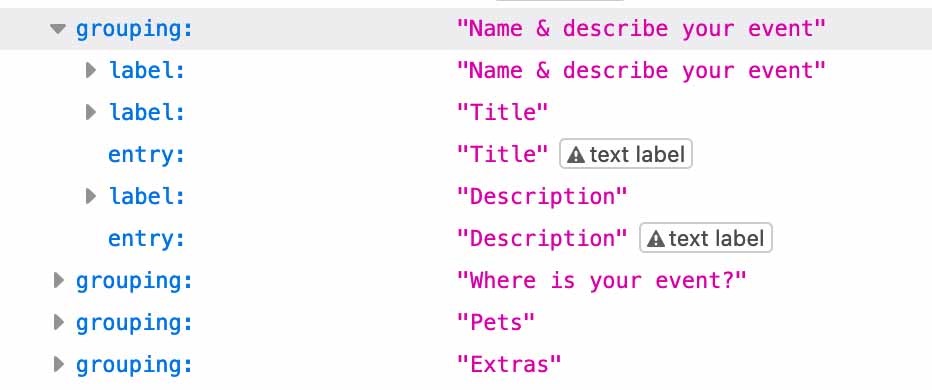Screen dimensions: 932x390
Task: Expand the "Extras" grouping arrow
Action: (x=58, y=364)
